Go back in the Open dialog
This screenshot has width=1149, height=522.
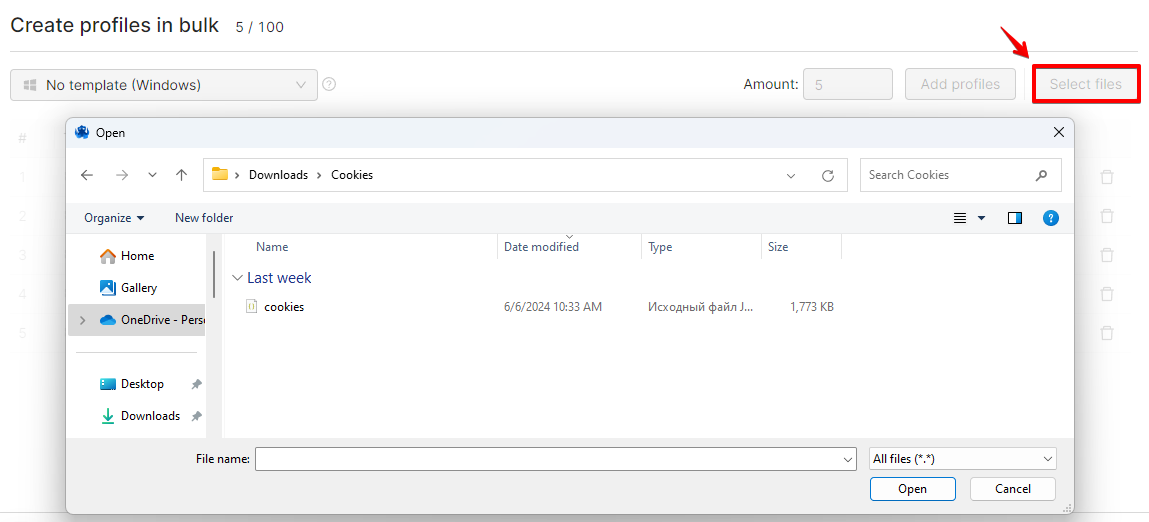click(87, 175)
